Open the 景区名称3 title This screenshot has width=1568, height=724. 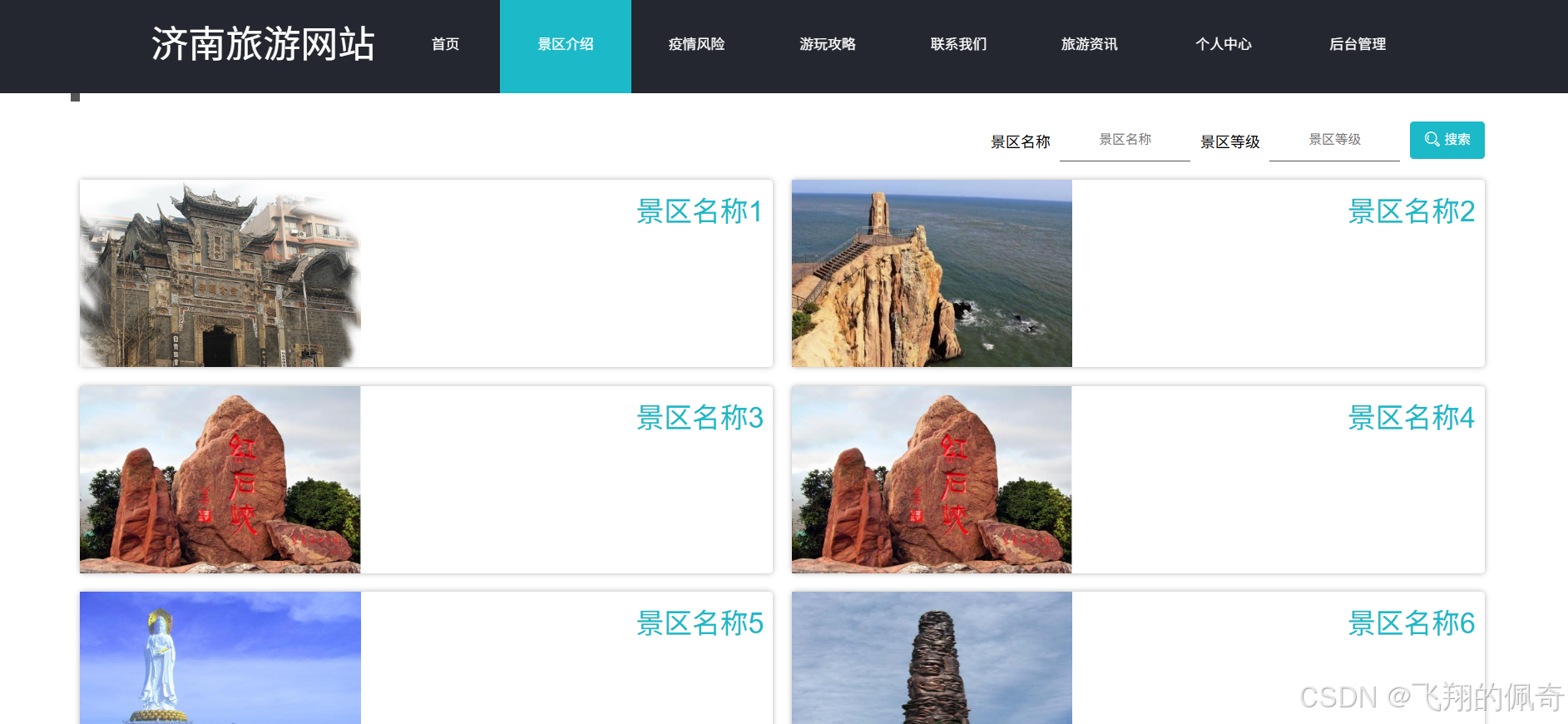click(700, 418)
